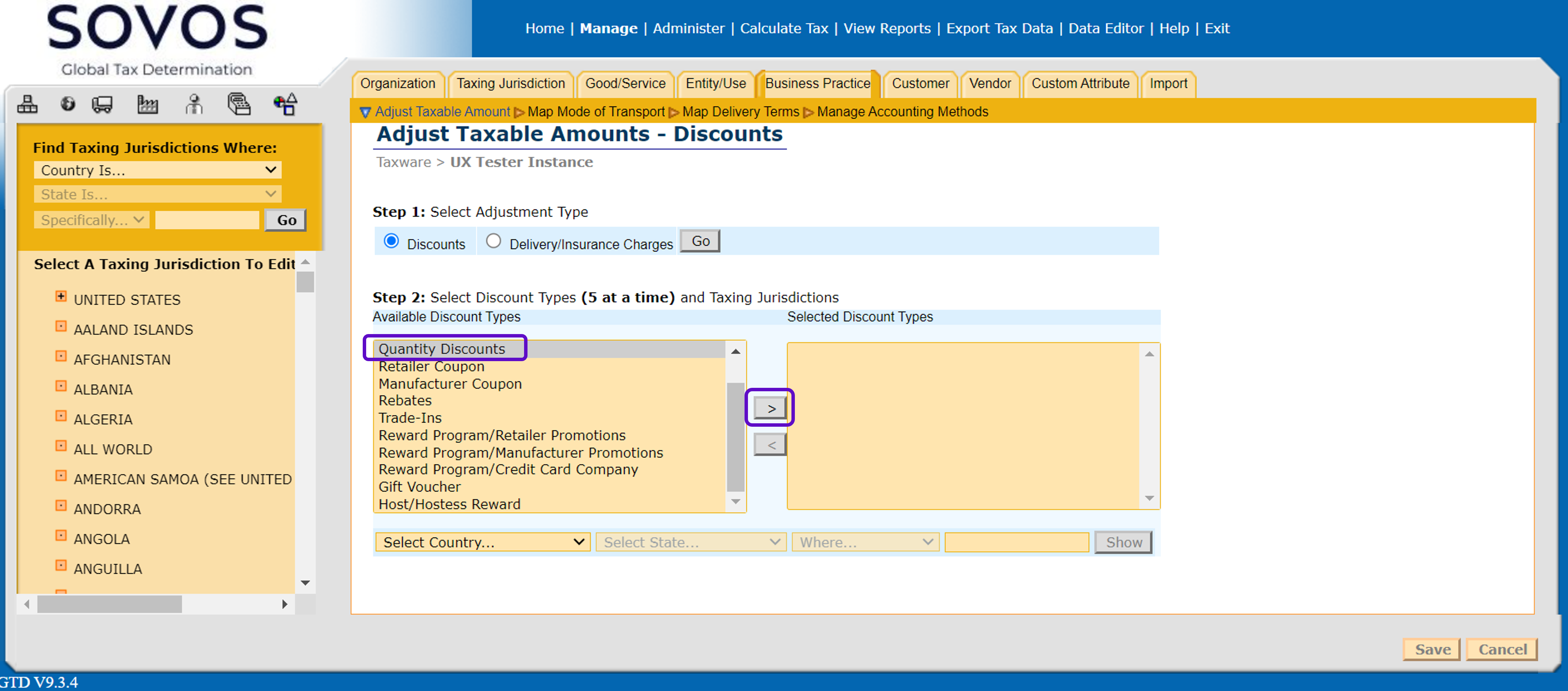Expand the UNITED STATES tree node

61,296
